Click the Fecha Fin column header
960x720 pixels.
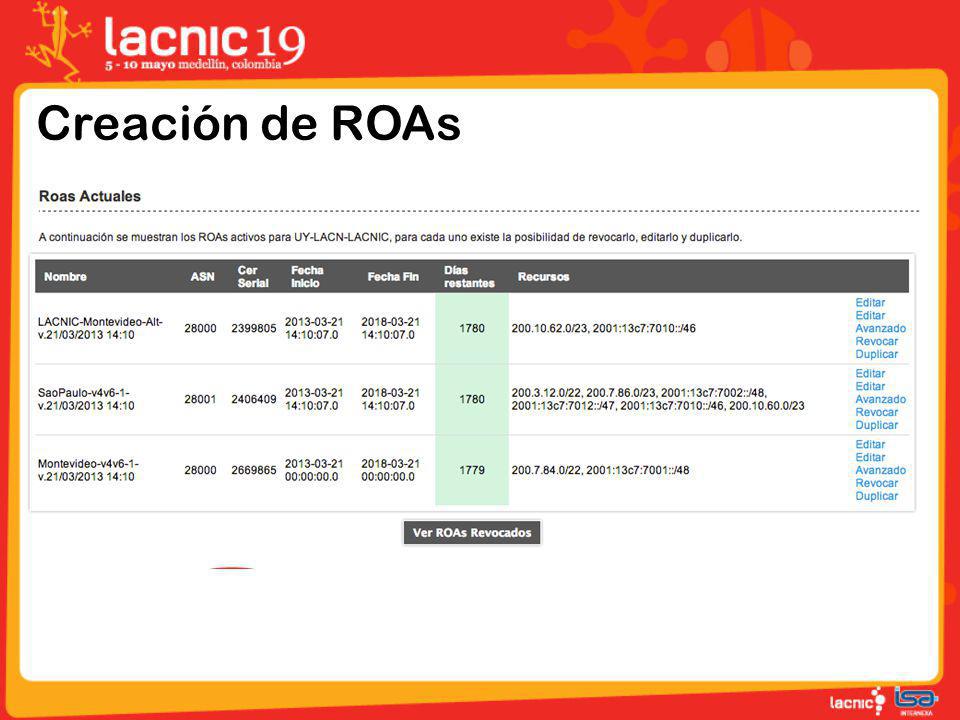[393, 277]
